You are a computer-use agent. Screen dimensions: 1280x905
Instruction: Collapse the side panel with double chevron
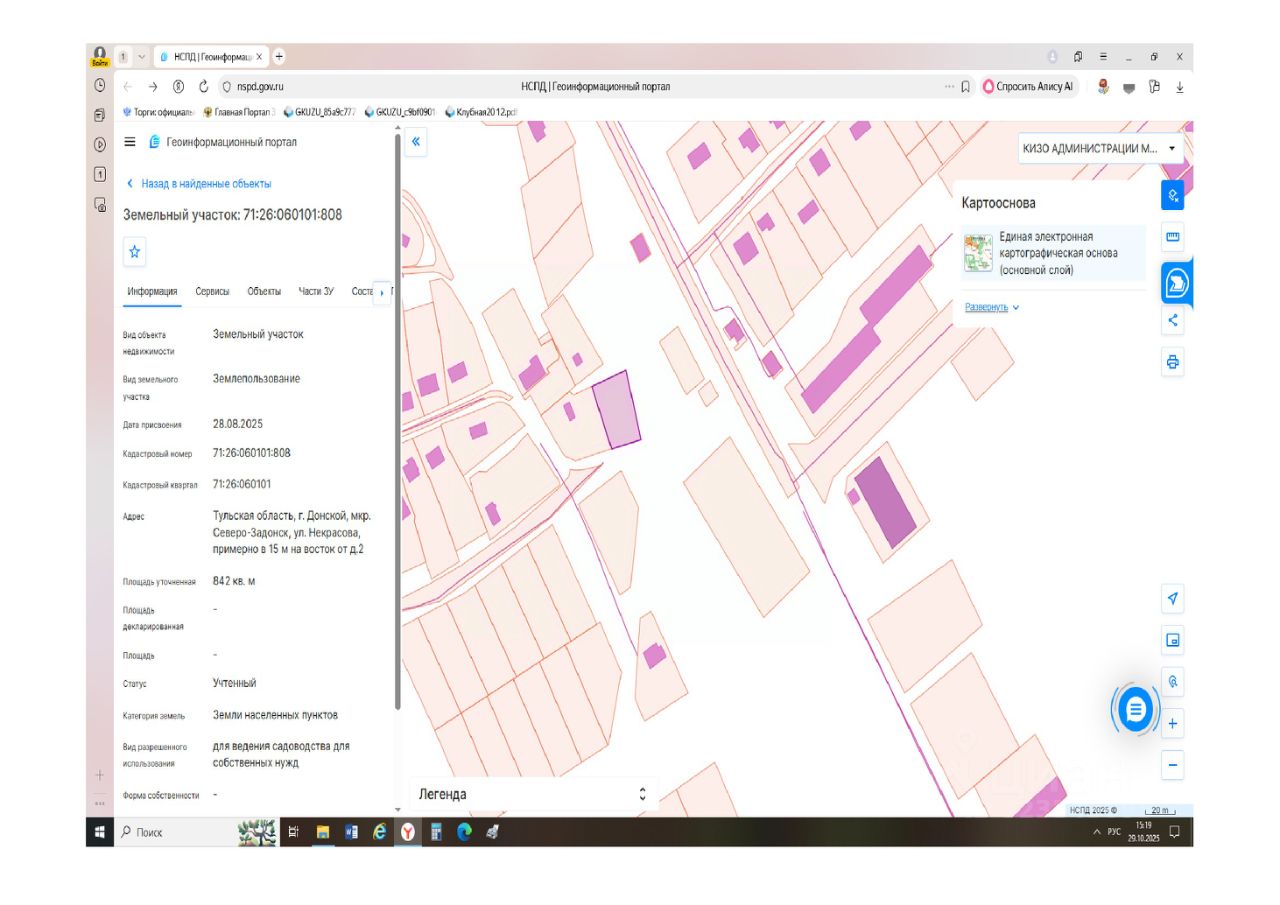(x=416, y=142)
